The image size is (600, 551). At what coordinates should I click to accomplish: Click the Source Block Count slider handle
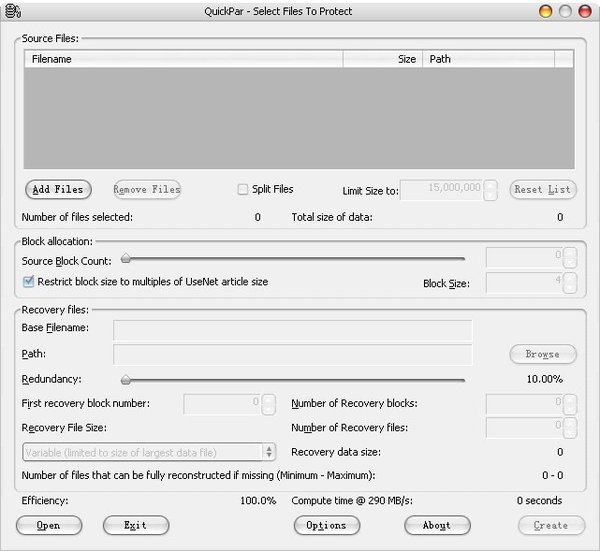pyautogui.click(x=126, y=259)
